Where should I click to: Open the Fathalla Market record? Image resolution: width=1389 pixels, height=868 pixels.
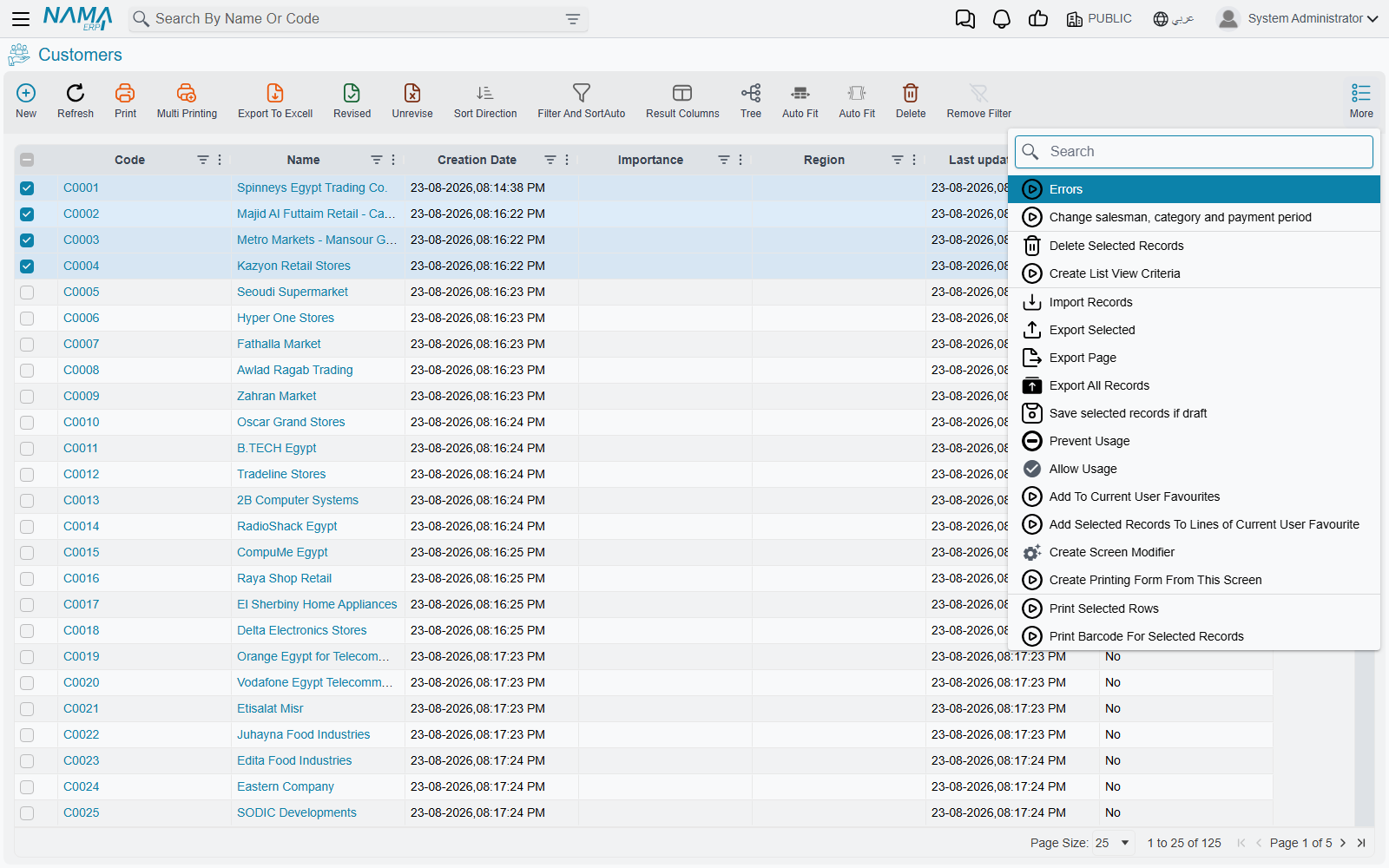pos(279,344)
